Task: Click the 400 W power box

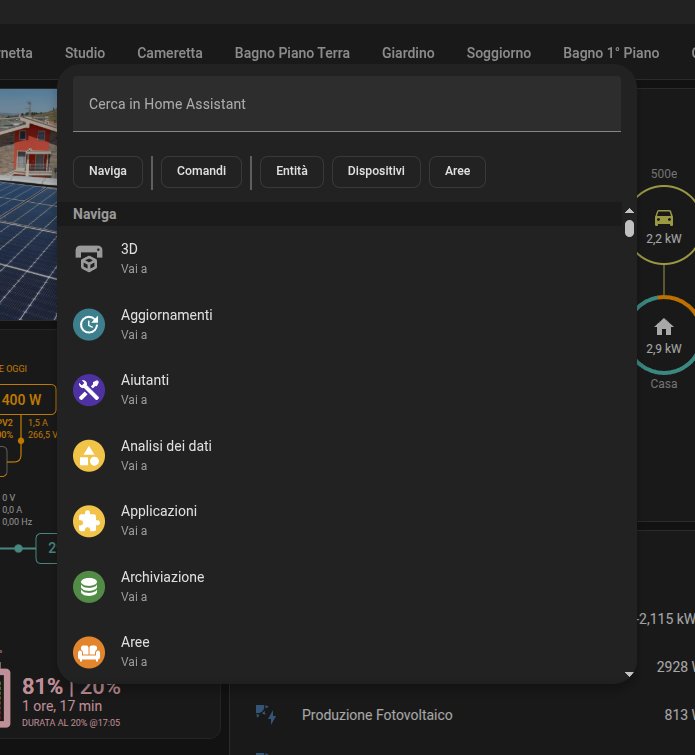Action: 27,400
